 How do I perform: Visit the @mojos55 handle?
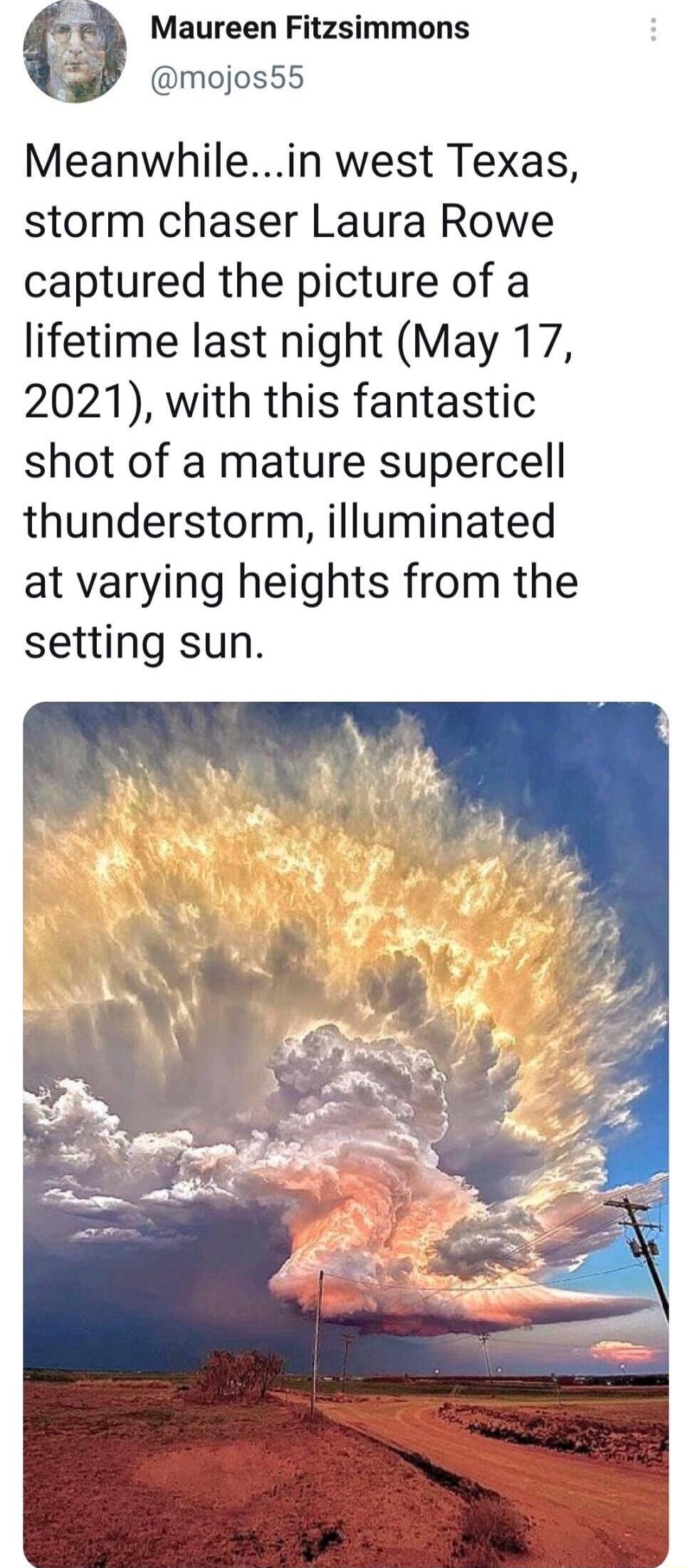[227, 78]
